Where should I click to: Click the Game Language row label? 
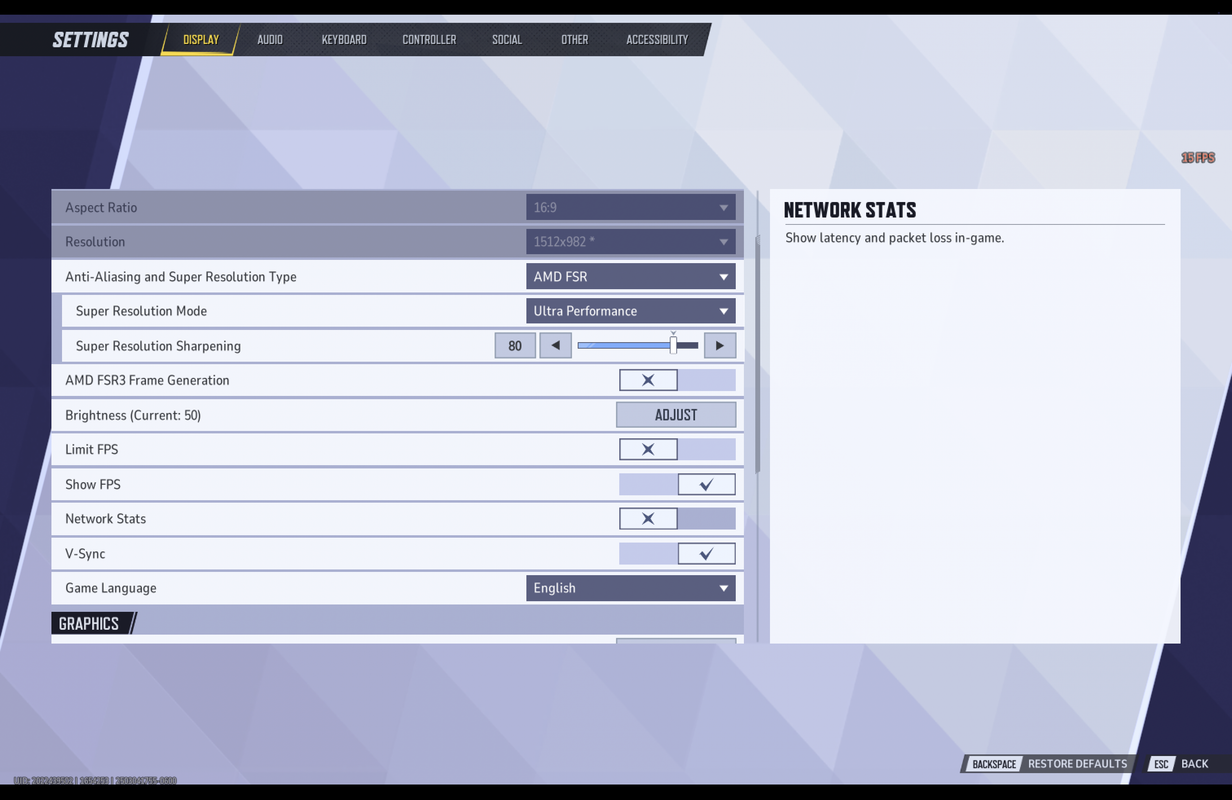pyautogui.click(x=111, y=588)
